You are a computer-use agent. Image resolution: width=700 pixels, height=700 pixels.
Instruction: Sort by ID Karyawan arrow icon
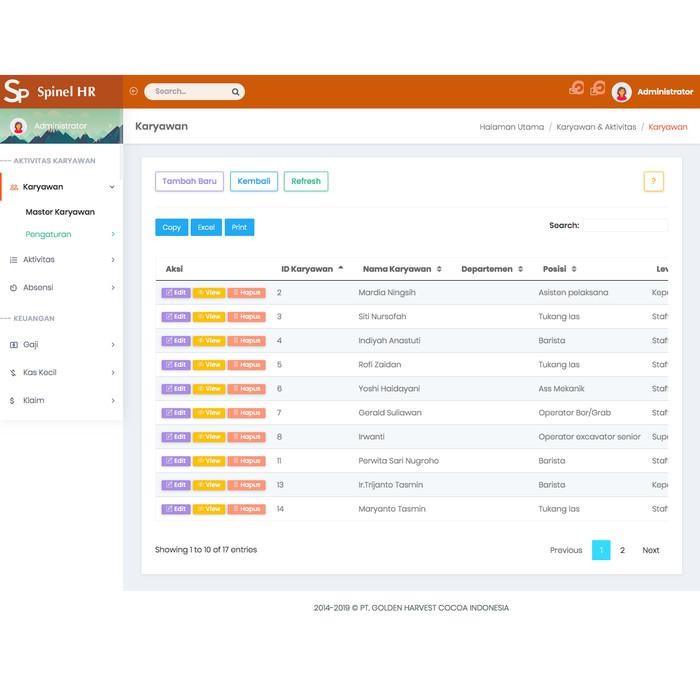tap(341, 268)
